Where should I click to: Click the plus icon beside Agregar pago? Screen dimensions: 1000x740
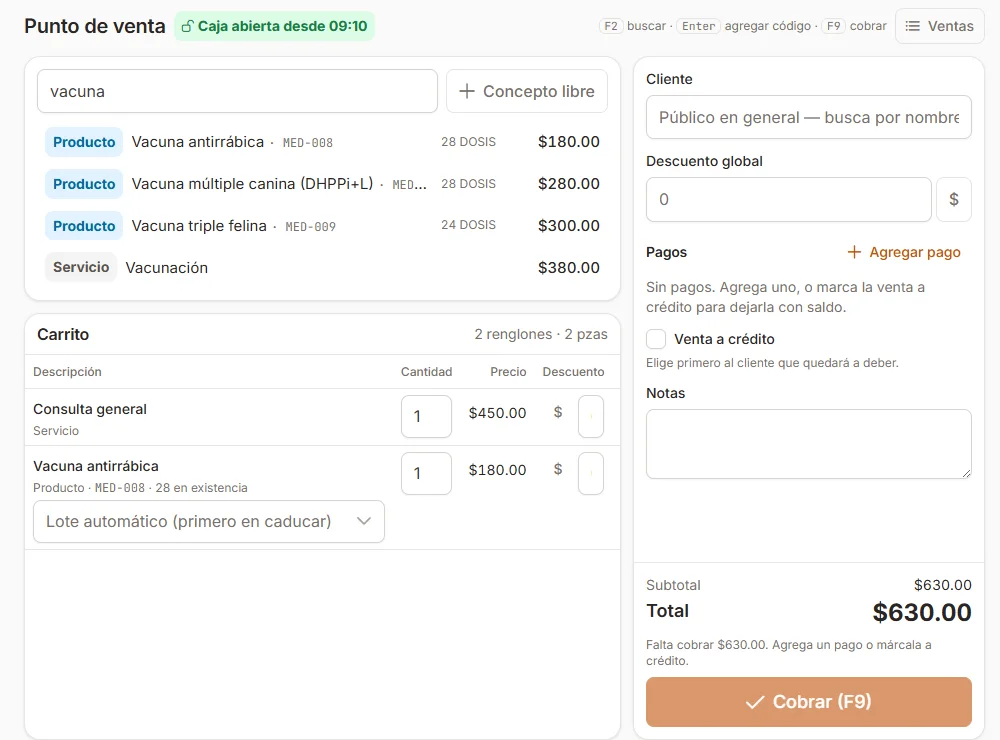[854, 252]
